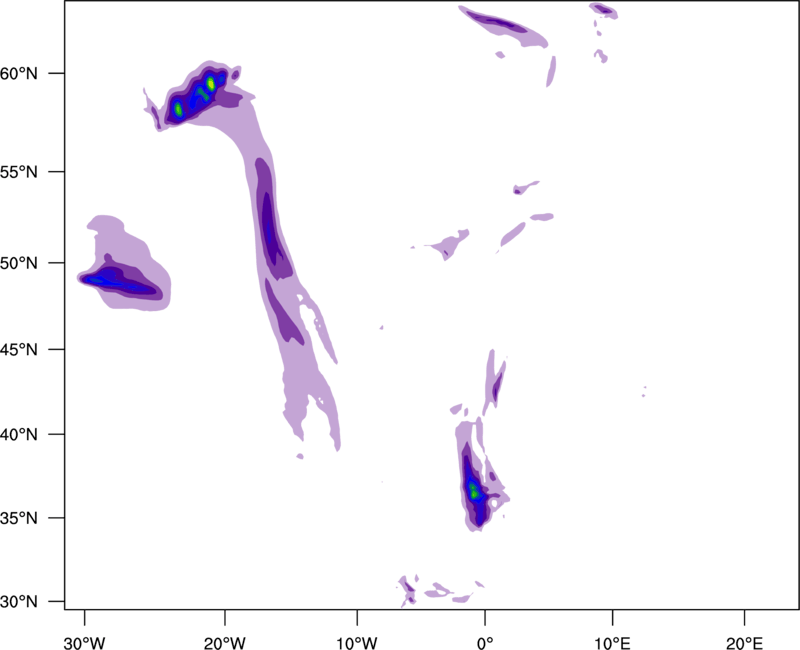Click the 20°E longitude label
800x650 pixels.
pyautogui.click(x=744, y=643)
